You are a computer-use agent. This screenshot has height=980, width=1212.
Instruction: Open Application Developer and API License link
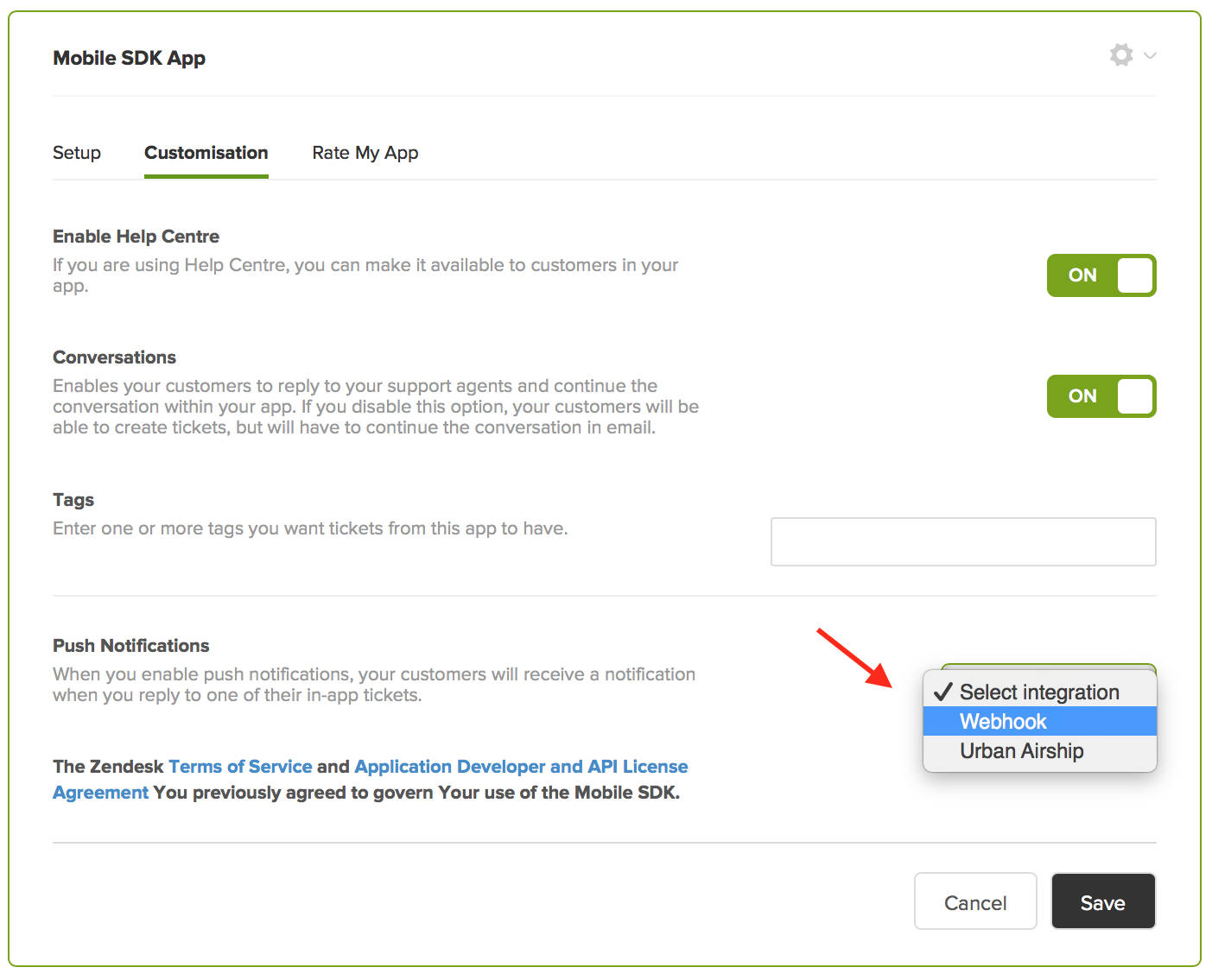click(521, 767)
